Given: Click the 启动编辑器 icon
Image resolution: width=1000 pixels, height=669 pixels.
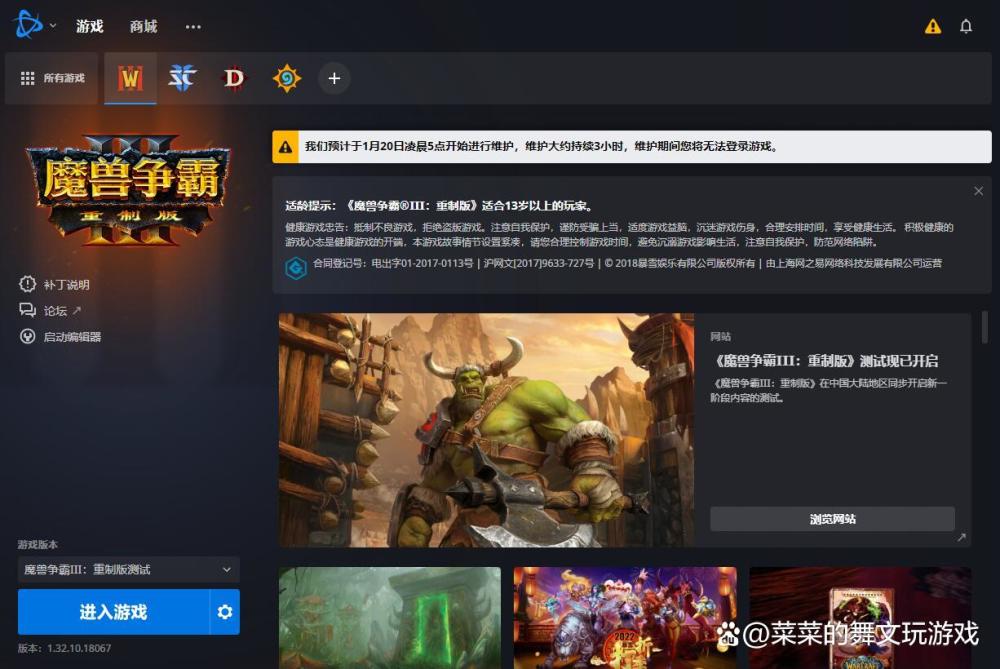Looking at the screenshot, I should point(27,336).
